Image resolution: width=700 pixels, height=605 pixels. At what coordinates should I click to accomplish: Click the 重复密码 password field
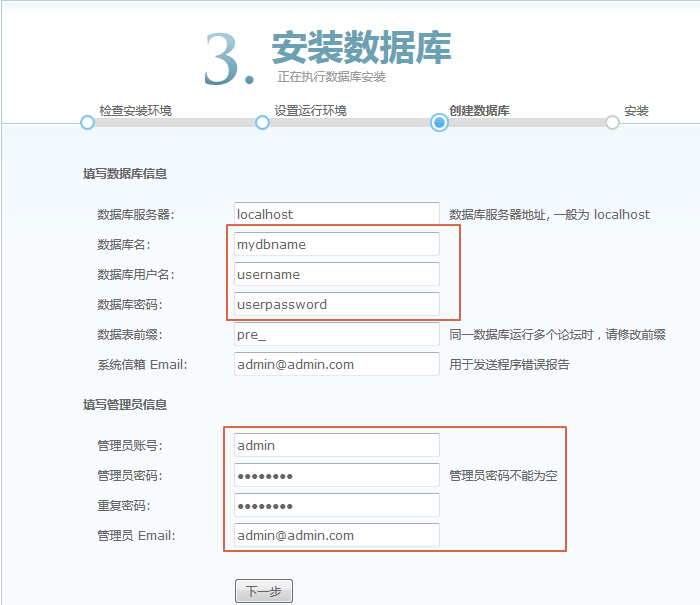click(x=337, y=505)
